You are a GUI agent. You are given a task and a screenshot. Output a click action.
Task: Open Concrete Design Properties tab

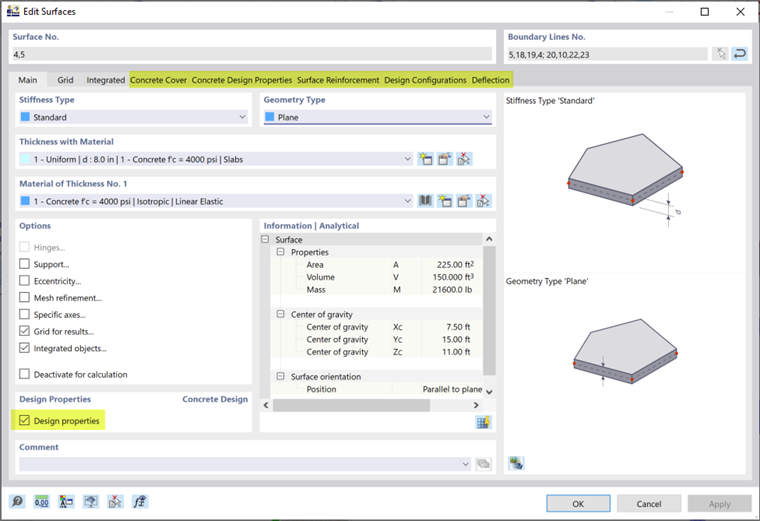point(242,80)
